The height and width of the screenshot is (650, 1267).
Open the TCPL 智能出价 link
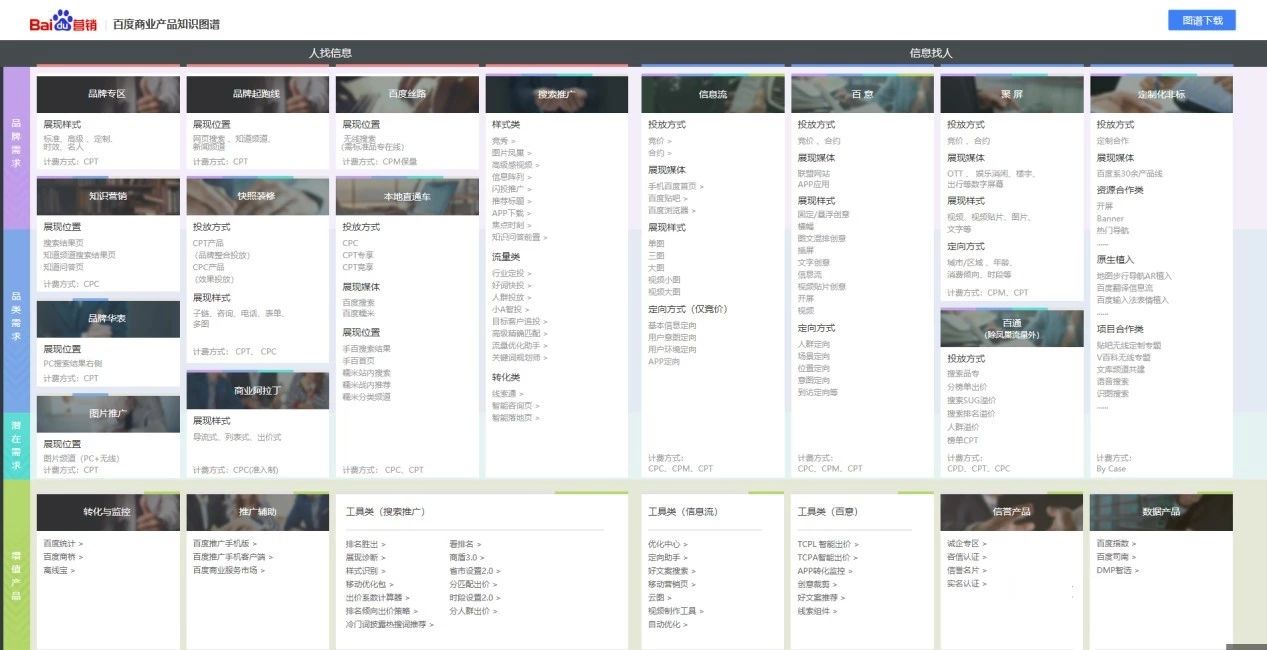(x=828, y=545)
